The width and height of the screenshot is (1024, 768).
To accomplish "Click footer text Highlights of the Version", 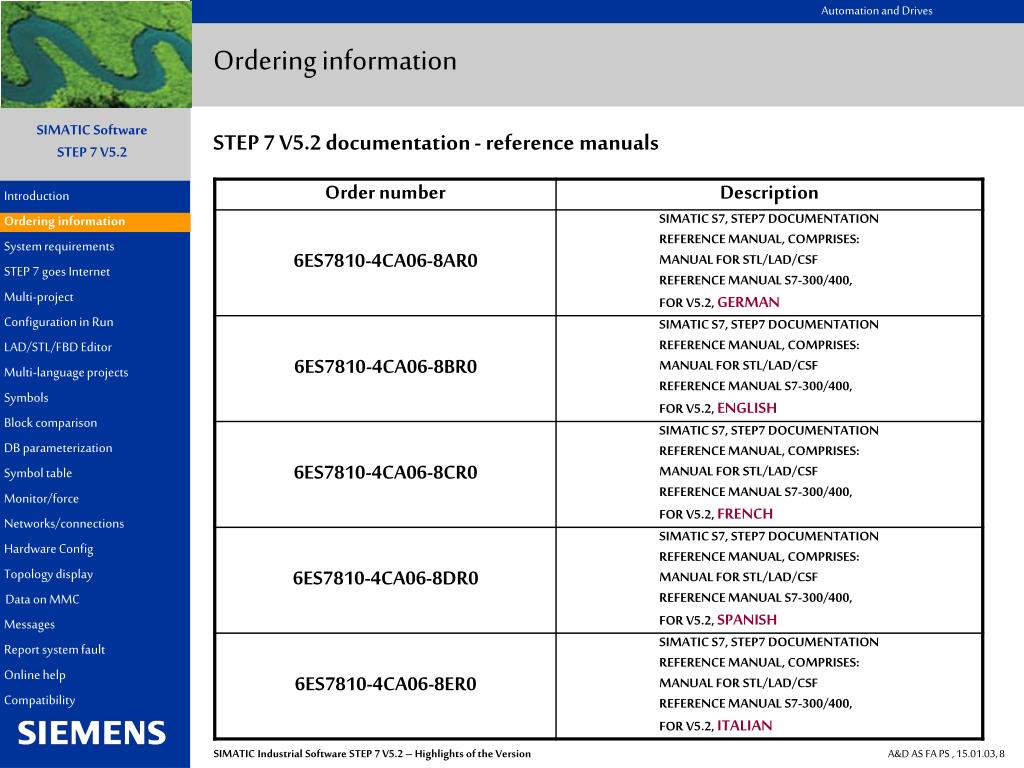I will coord(473,754).
